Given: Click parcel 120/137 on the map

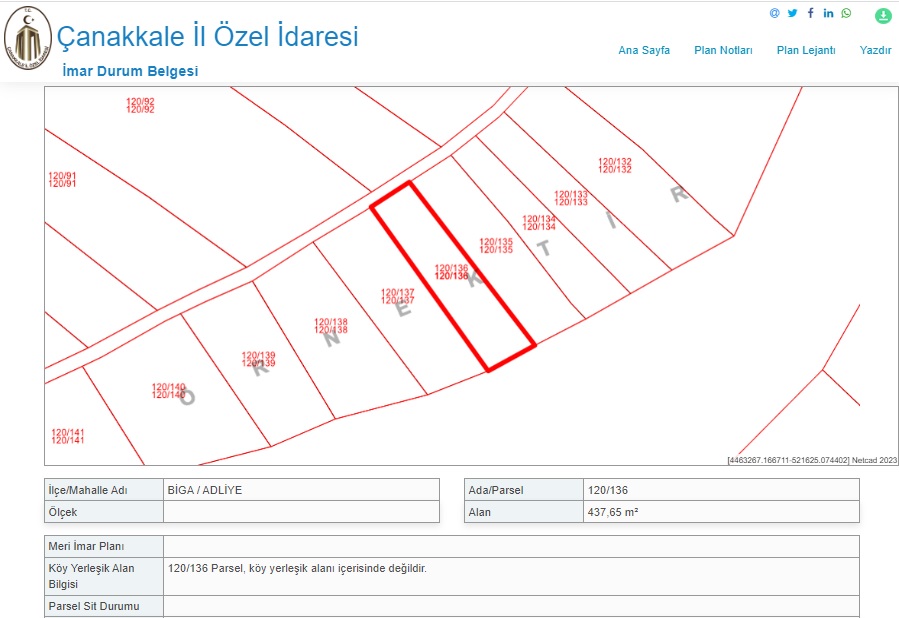Looking at the screenshot, I should [x=398, y=297].
